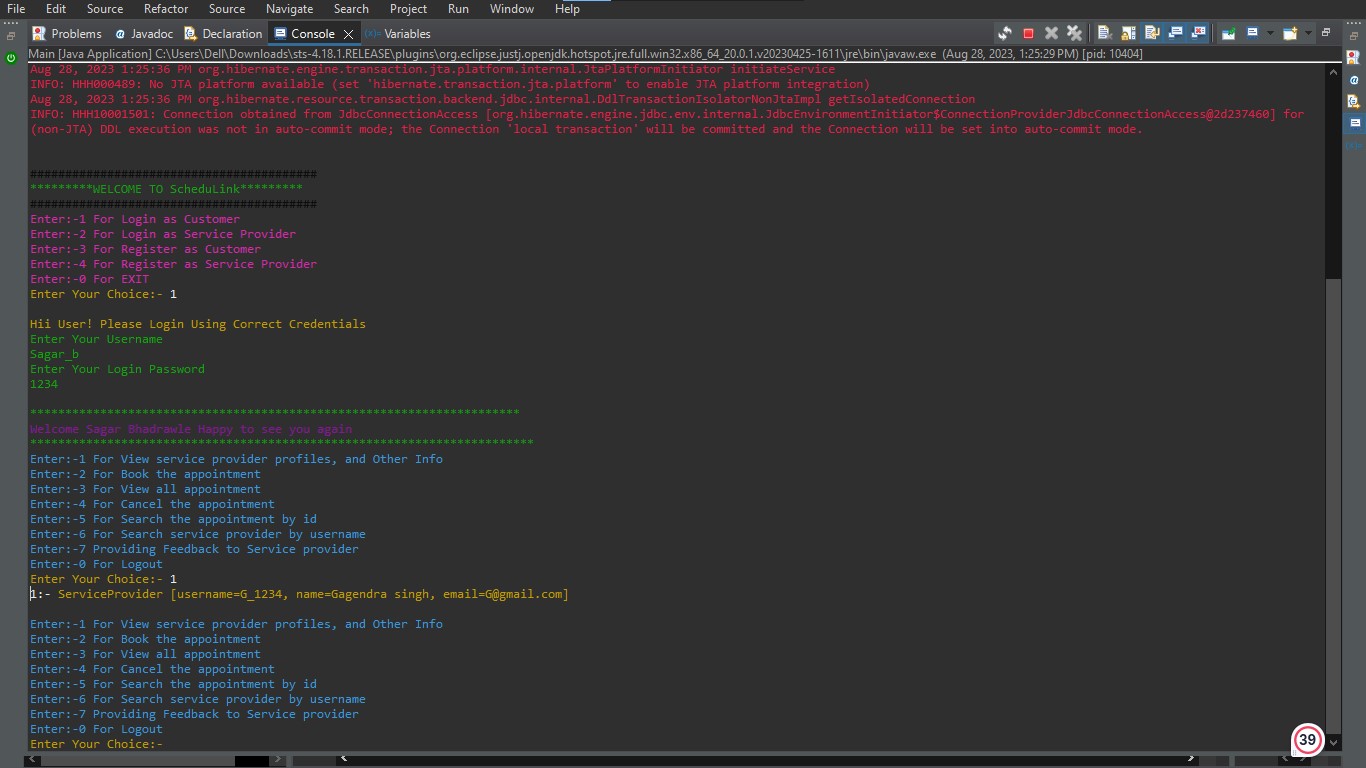Open the Boot Dashboard green power icon
This screenshot has width=1366, height=768.
(11, 58)
